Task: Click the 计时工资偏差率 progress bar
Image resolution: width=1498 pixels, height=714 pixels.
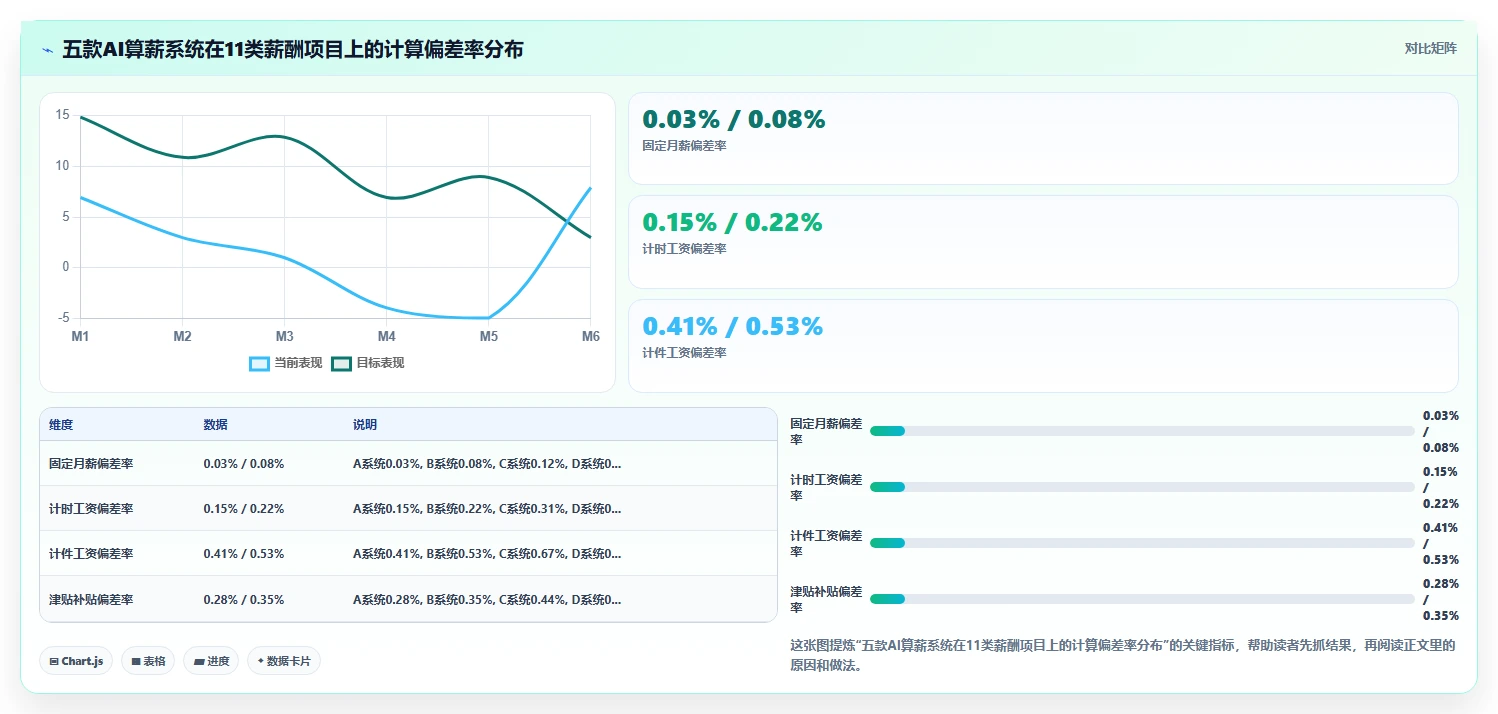Action: [1142, 487]
